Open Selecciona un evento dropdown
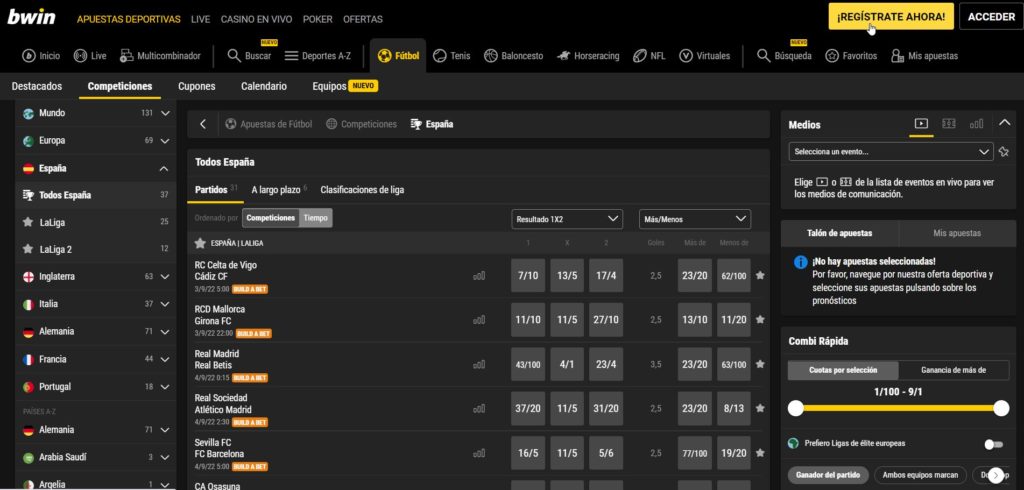This screenshot has height=490, width=1024. [891, 152]
